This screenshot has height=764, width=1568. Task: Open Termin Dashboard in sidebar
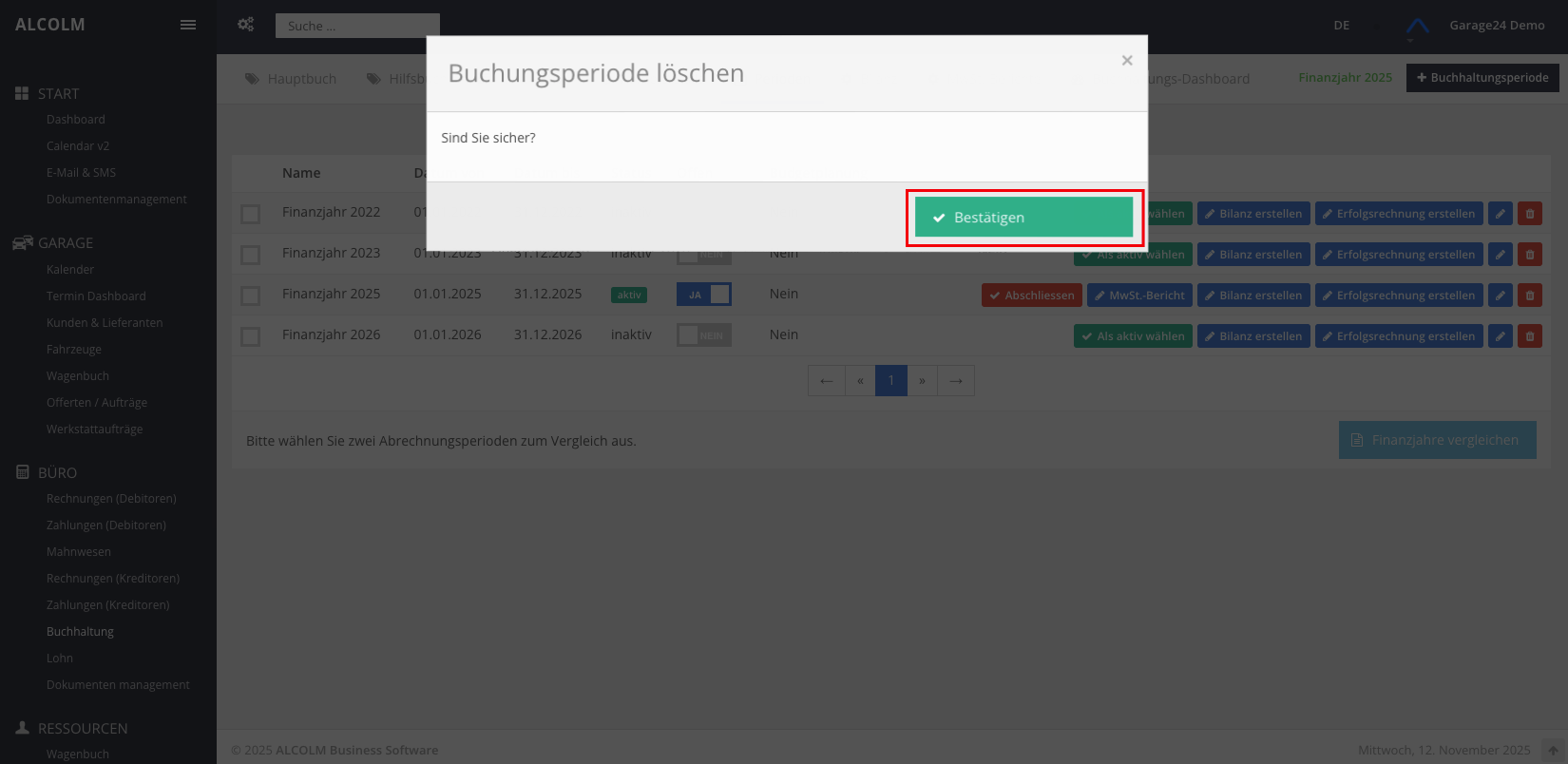coord(96,296)
